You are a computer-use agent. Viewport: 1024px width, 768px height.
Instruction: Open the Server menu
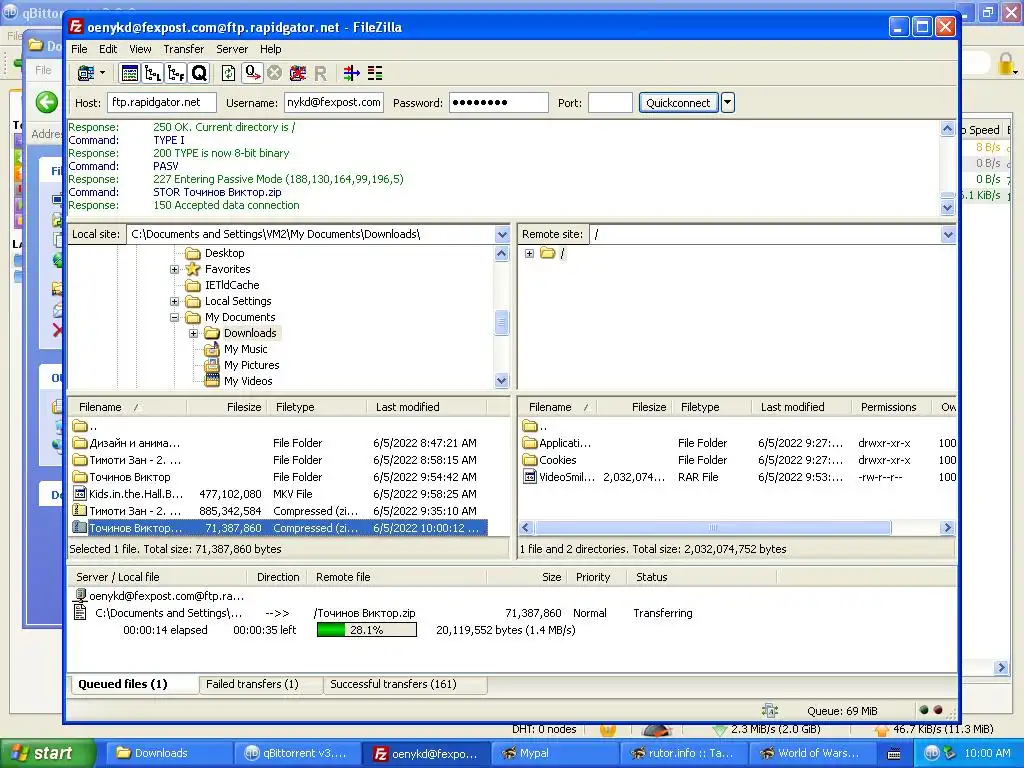click(232, 49)
